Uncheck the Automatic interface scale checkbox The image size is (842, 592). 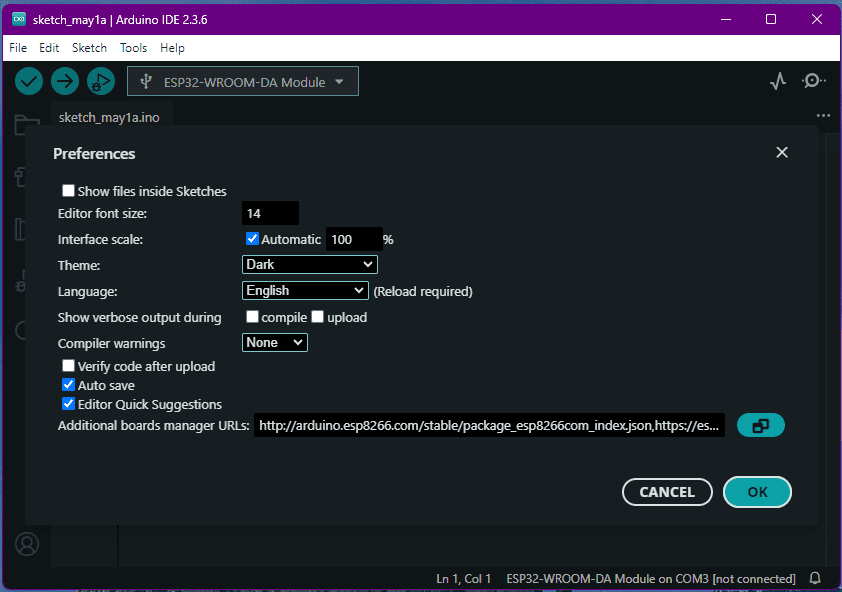pos(252,239)
